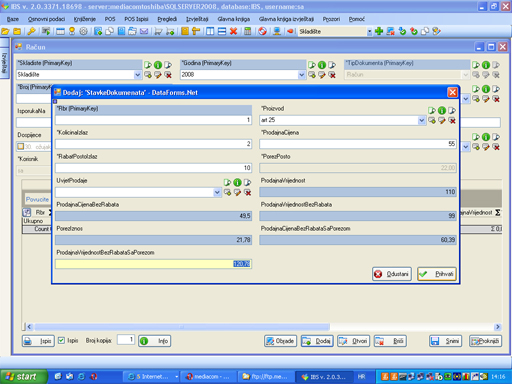Toggle the Dospijece date checkbox
512x384 pixels.
(21, 147)
